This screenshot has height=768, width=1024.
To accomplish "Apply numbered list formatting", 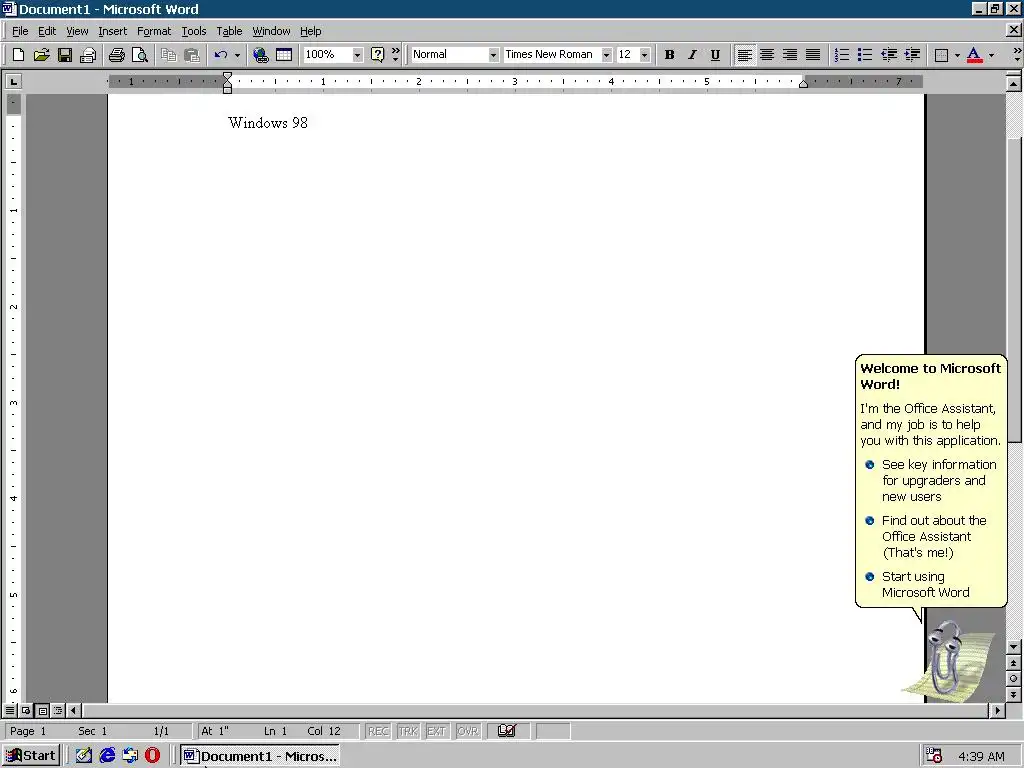I will click(x=842, y=55).
